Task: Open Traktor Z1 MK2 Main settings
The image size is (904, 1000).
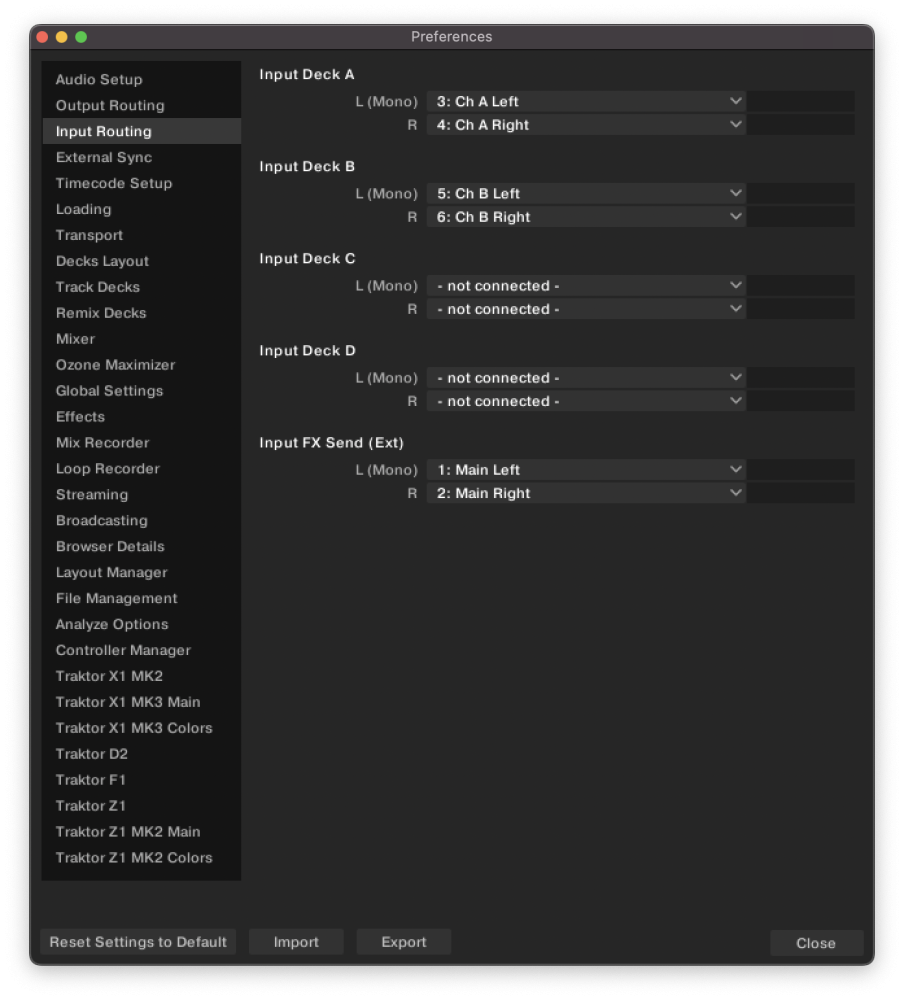Action: pyautogui.click(x=142, y=832)
